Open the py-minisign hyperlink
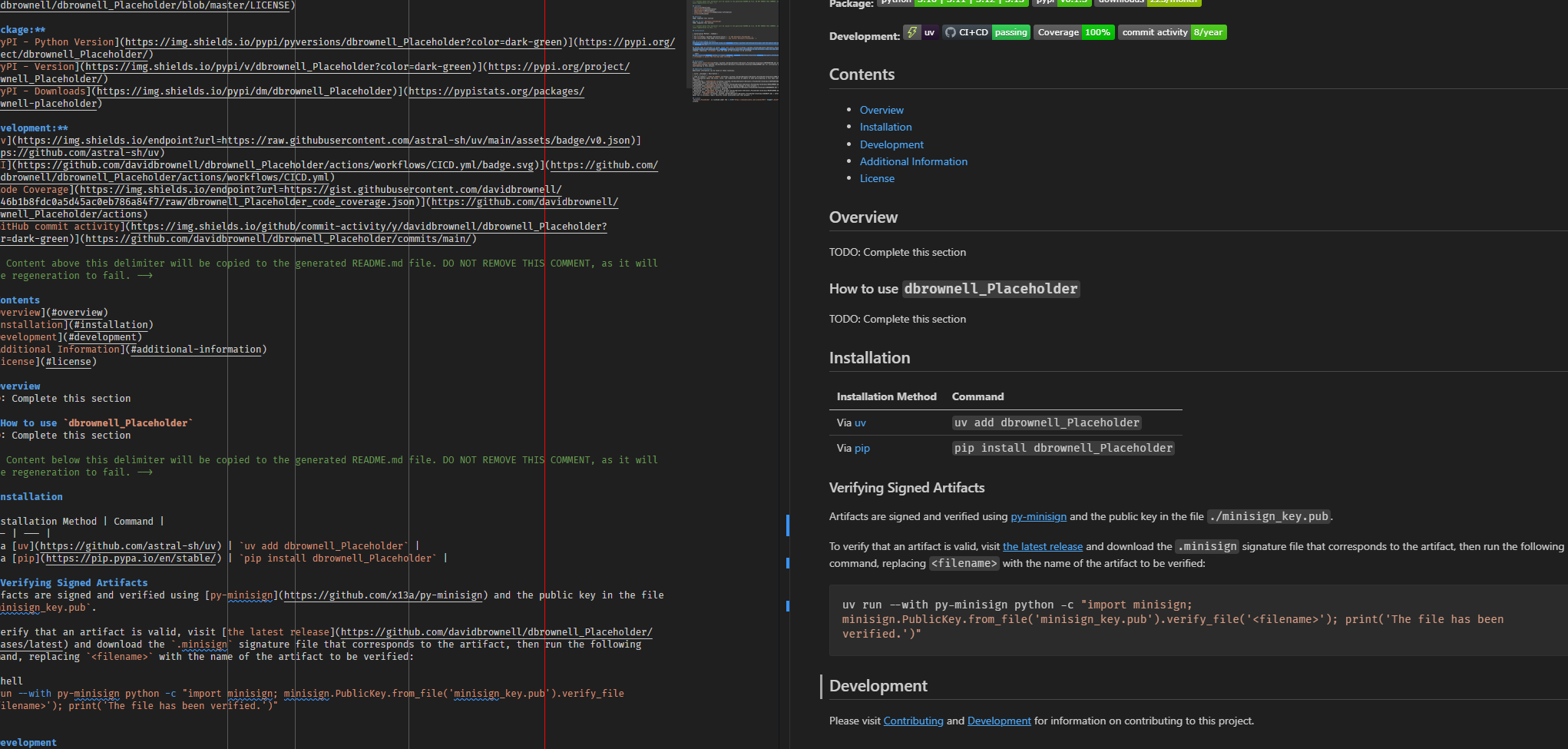The height and width of the screenshot is (749, 1568). (1038, 516)
